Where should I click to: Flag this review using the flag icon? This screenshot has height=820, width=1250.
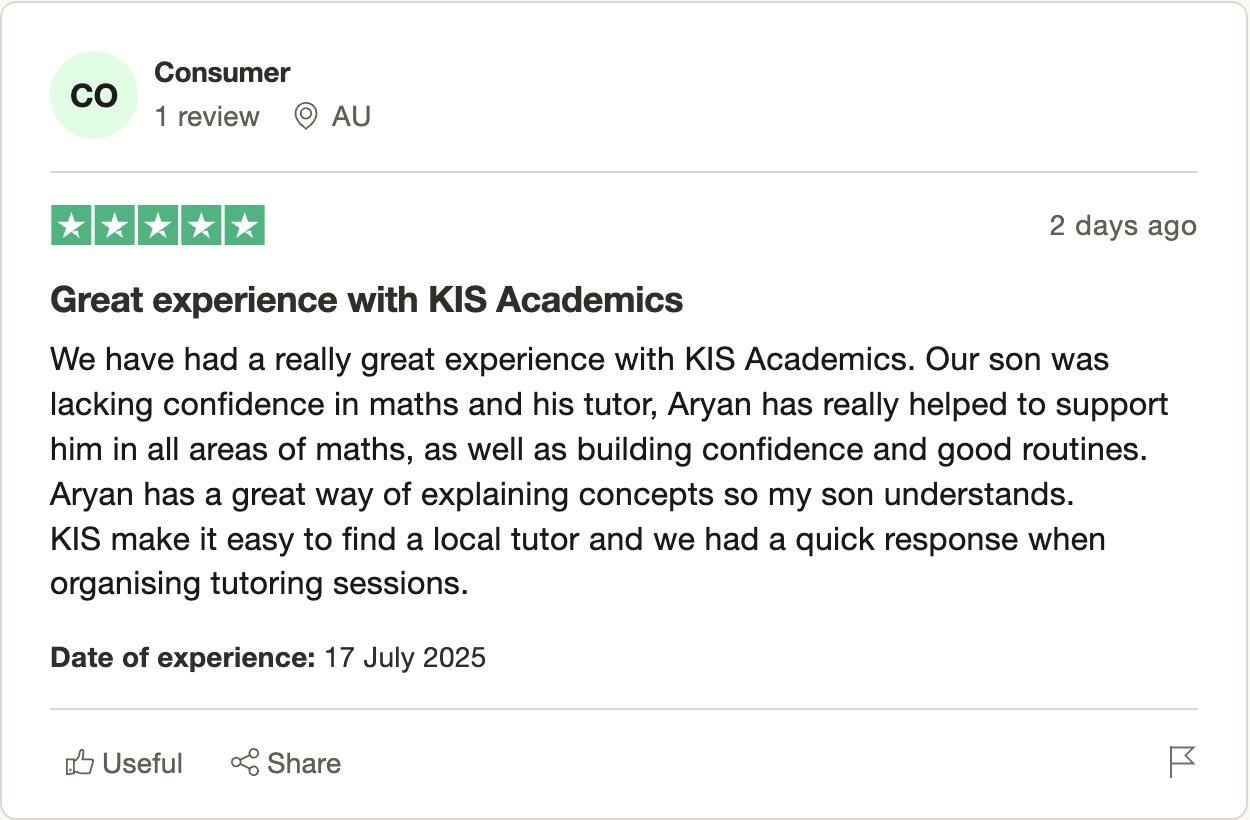(1182, 762)
